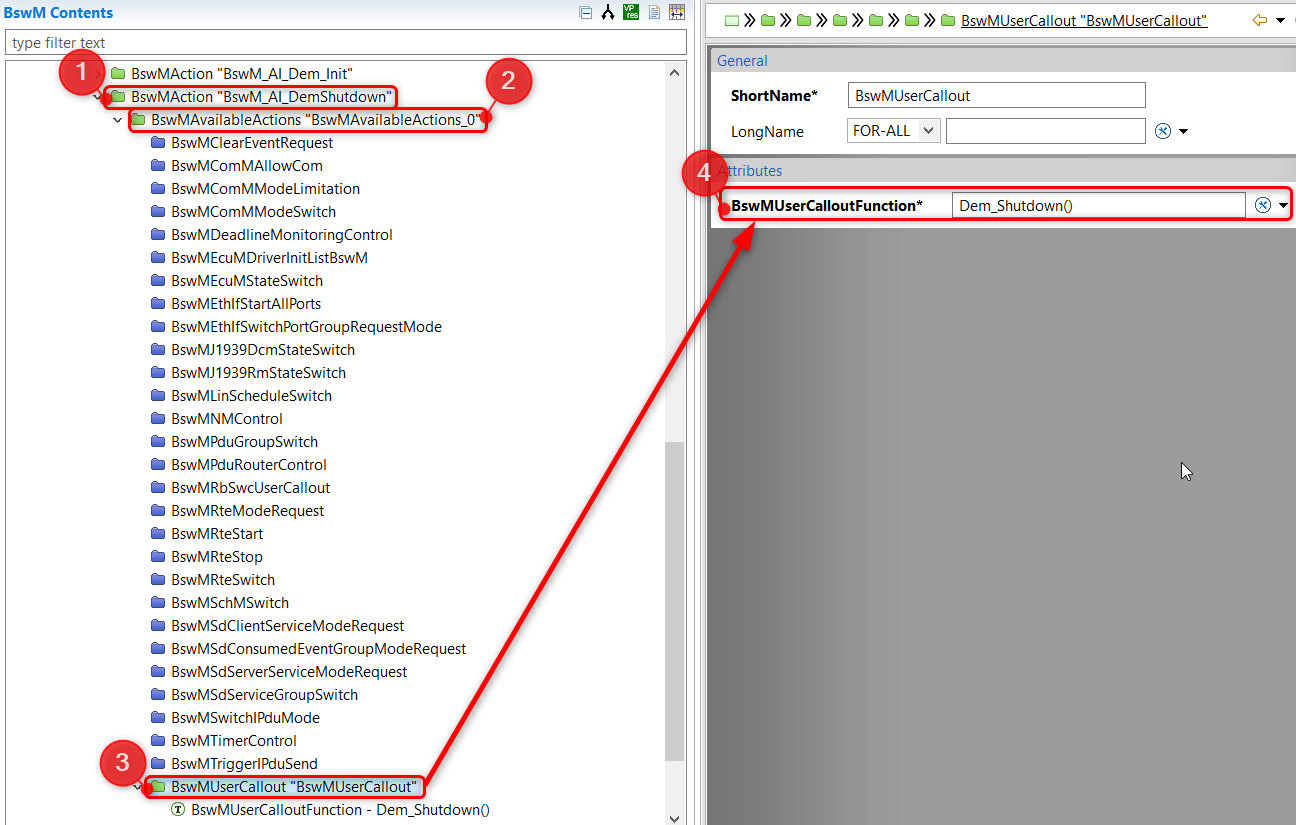Image resolution: width=1296 pixels, height=825 pixels.
Task: Click the collapse all icon in BswM Contents
Action: coord(587,13)
